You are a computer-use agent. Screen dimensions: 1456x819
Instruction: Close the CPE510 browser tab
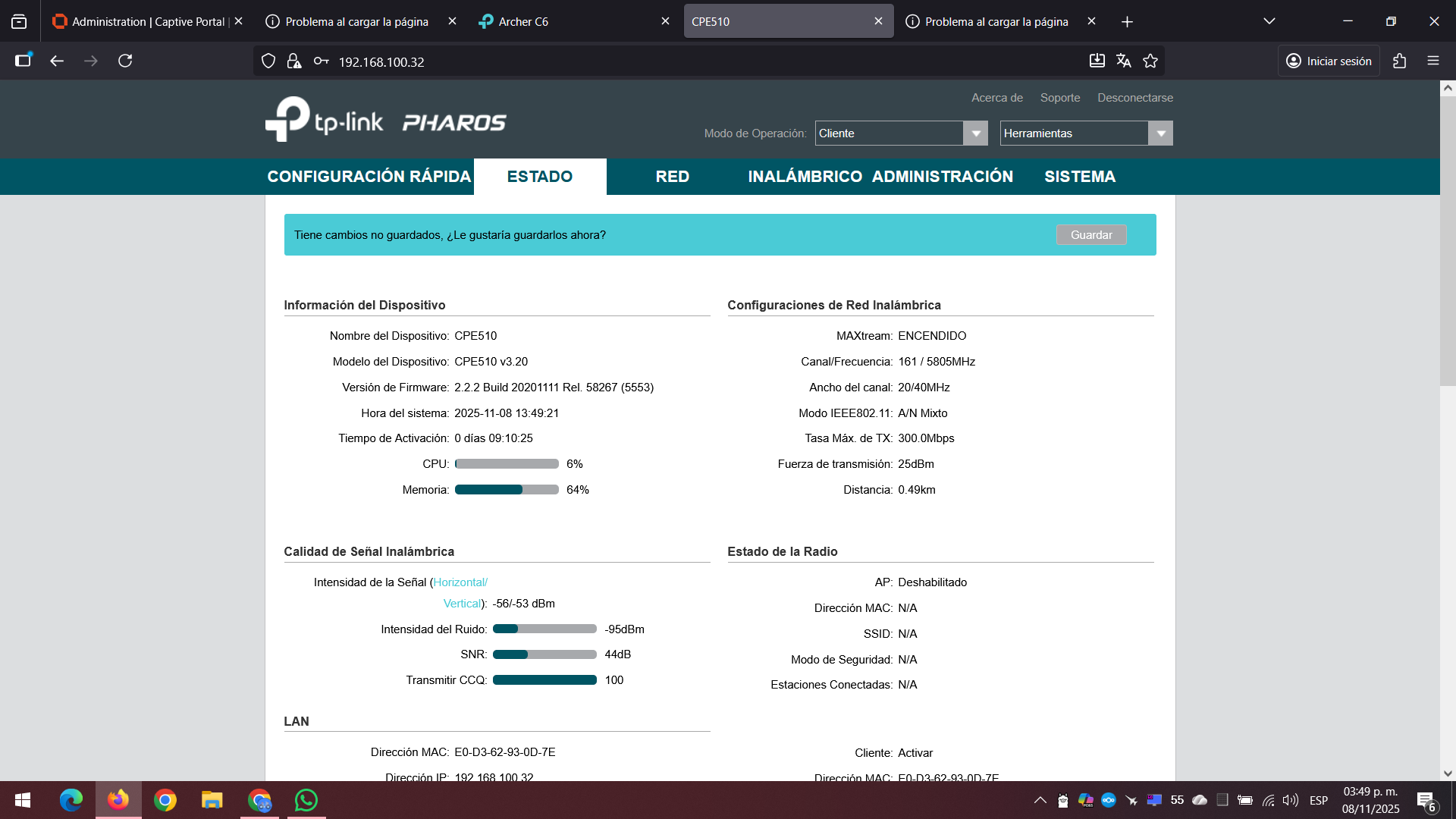878,21
